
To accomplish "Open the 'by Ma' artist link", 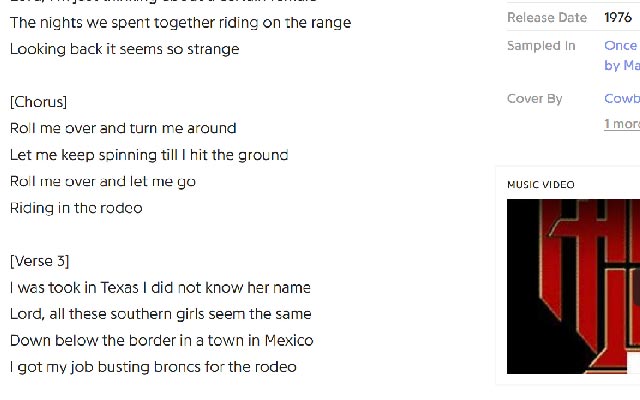I will coord(622,65).
